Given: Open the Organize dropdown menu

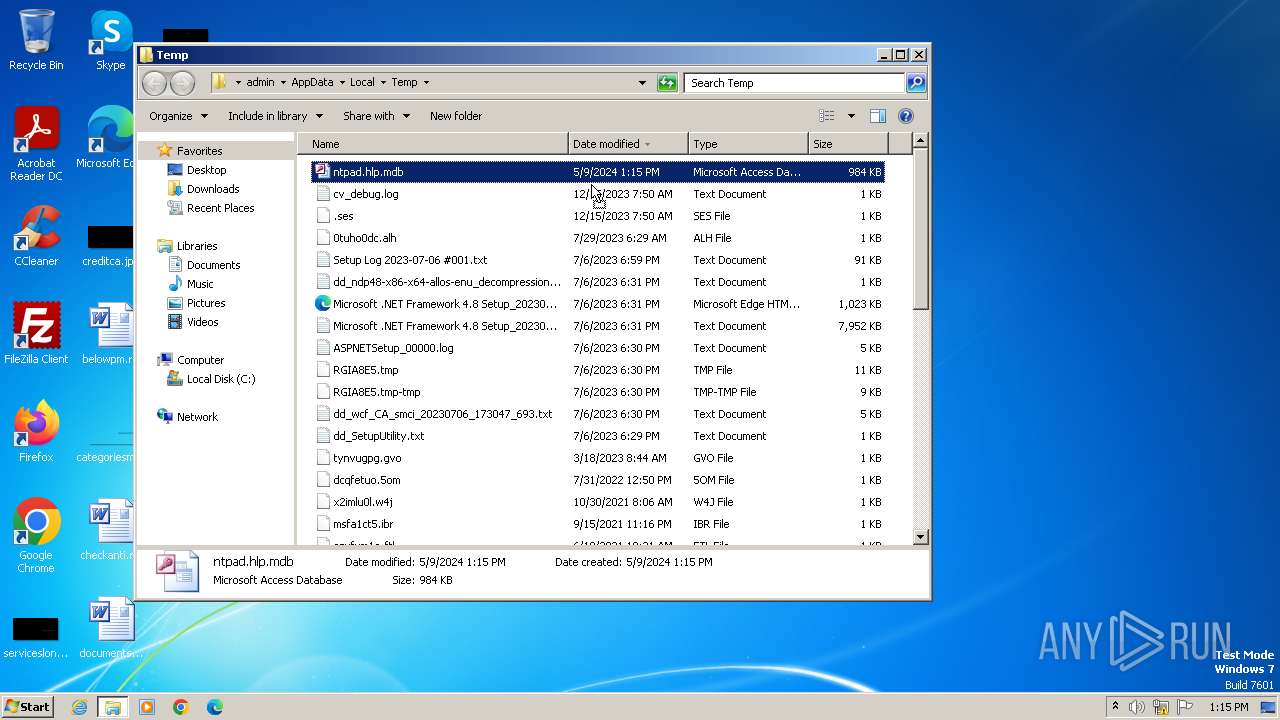Looking at the screenshot, I should tap(179, 116).
